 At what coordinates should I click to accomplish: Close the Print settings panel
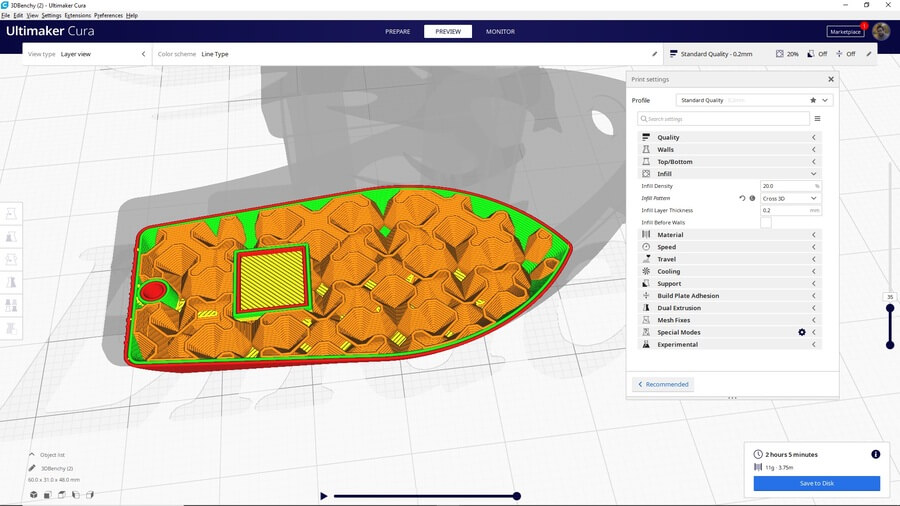point(830,79)
